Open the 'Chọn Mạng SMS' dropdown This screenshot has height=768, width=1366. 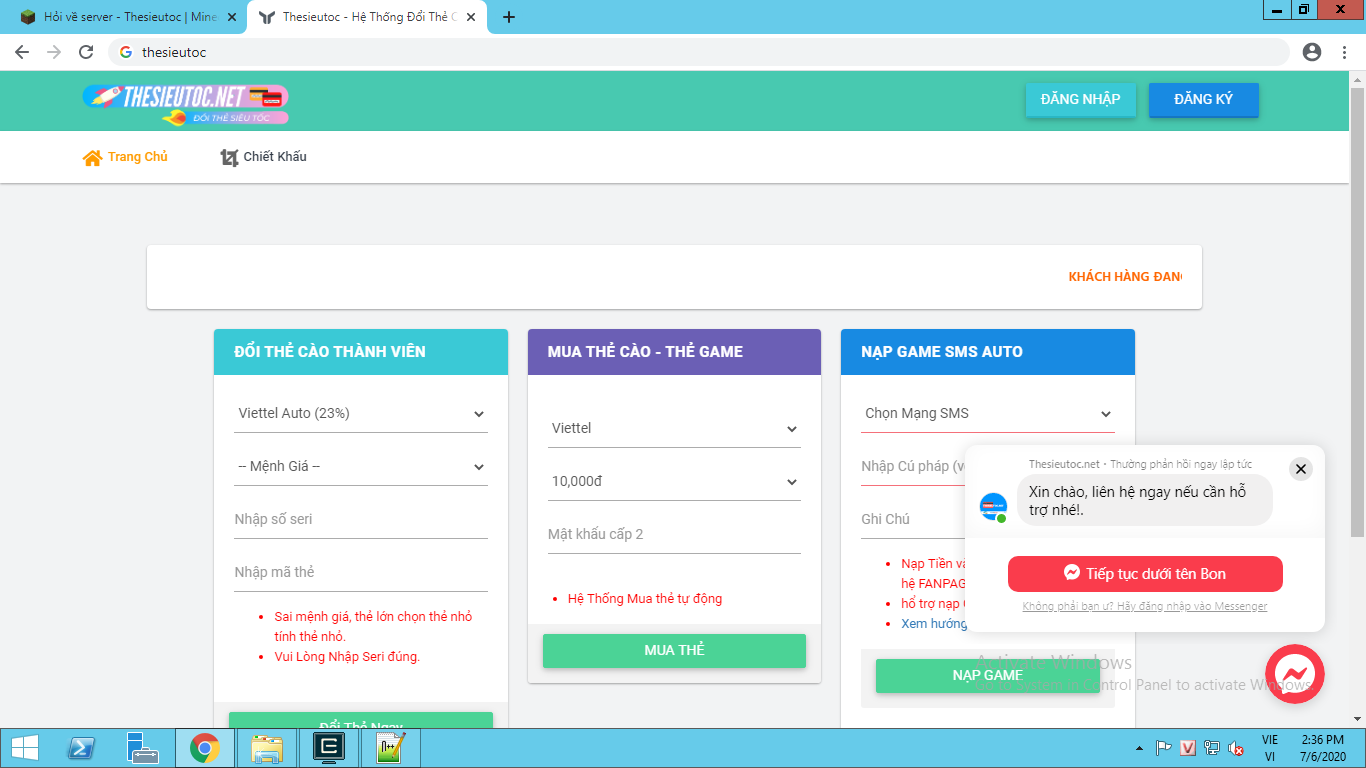[x=988, y=413]
